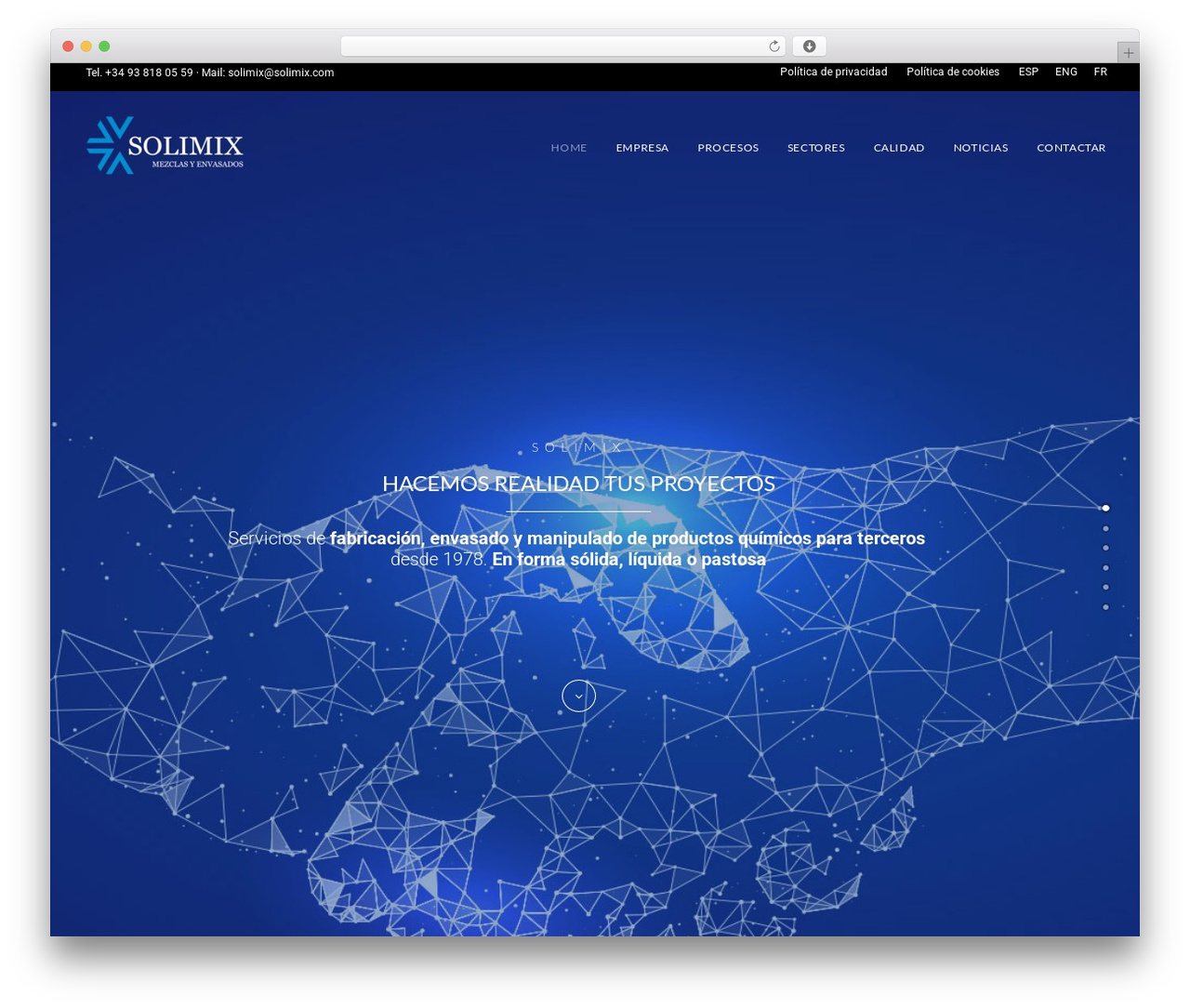Open the CONTACTAR page
1190x1008 pixels.
coord(1071,148)
